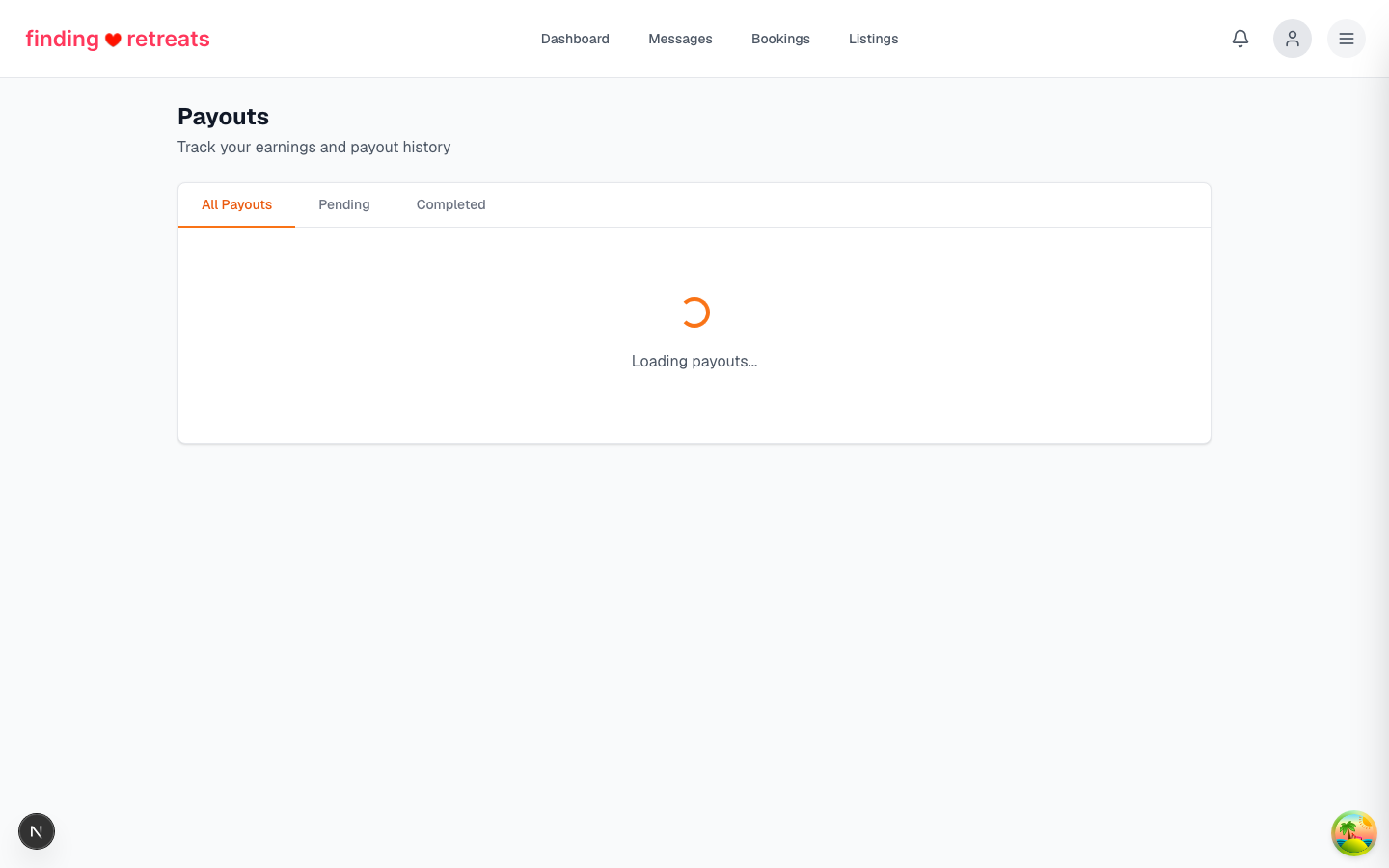
Task: Go to Dashboard in top navigation
Action: [x=575, y=39]
